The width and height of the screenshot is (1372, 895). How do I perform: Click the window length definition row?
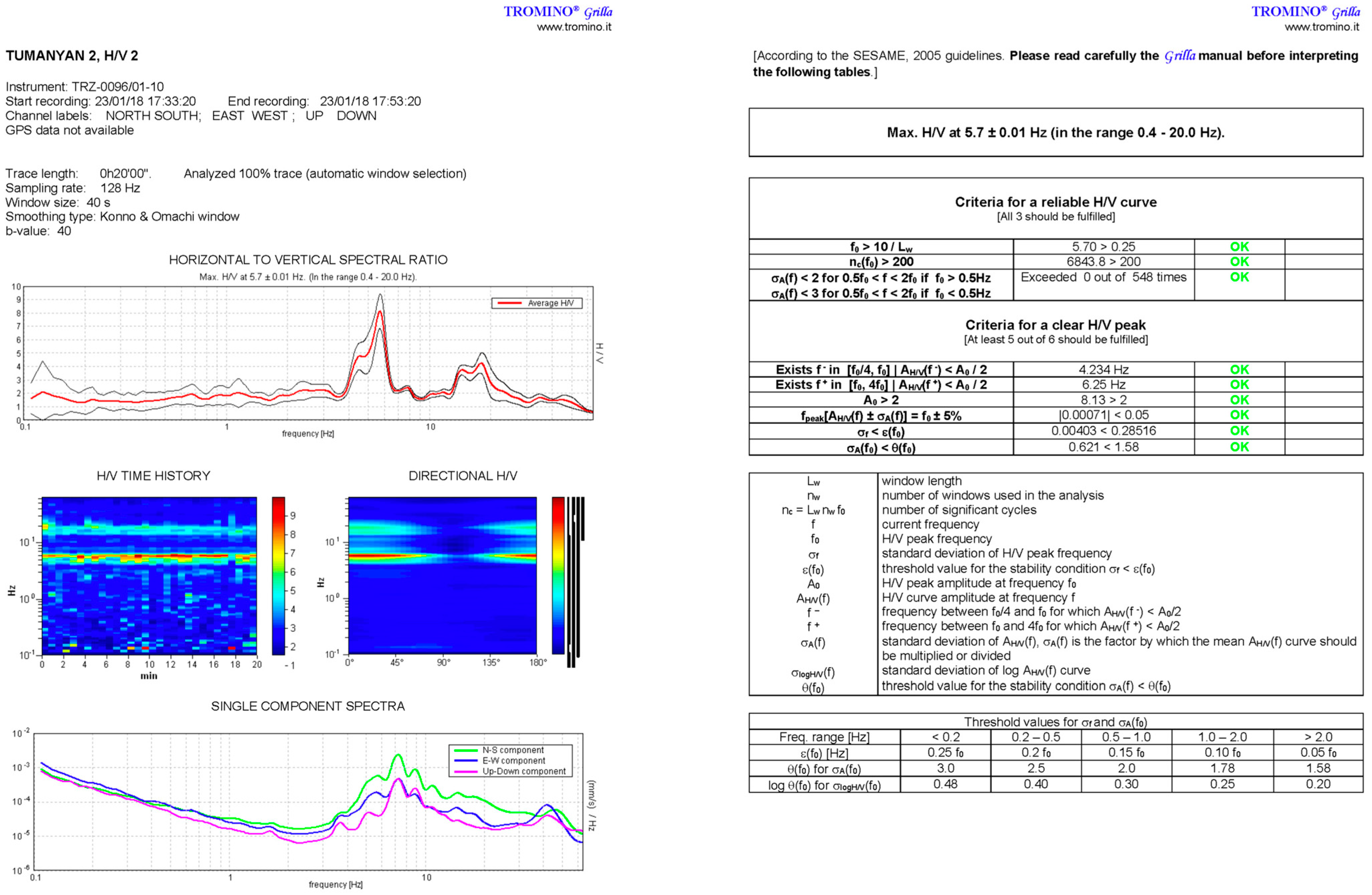(1056, 481)
